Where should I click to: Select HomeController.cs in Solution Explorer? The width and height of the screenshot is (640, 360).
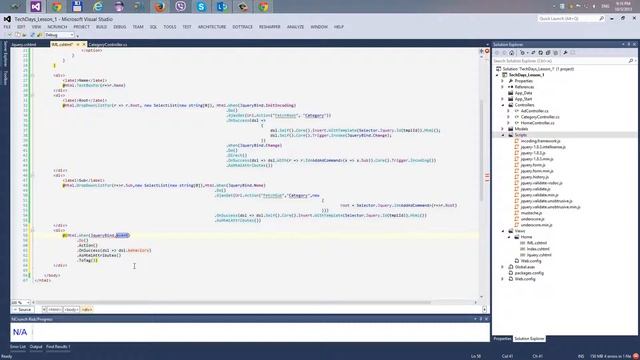537,123
